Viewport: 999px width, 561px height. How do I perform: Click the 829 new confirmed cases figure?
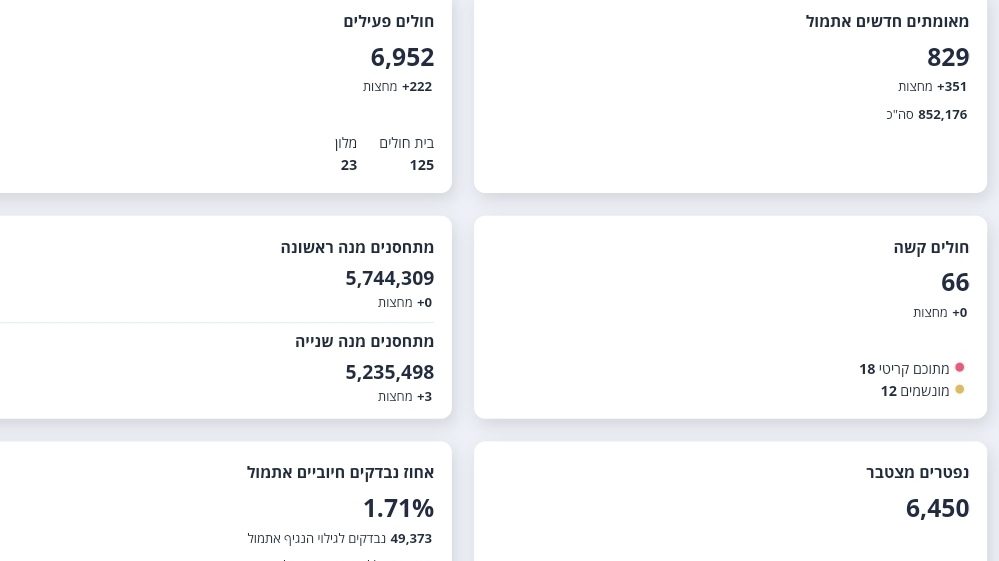[x=948, y=57]
